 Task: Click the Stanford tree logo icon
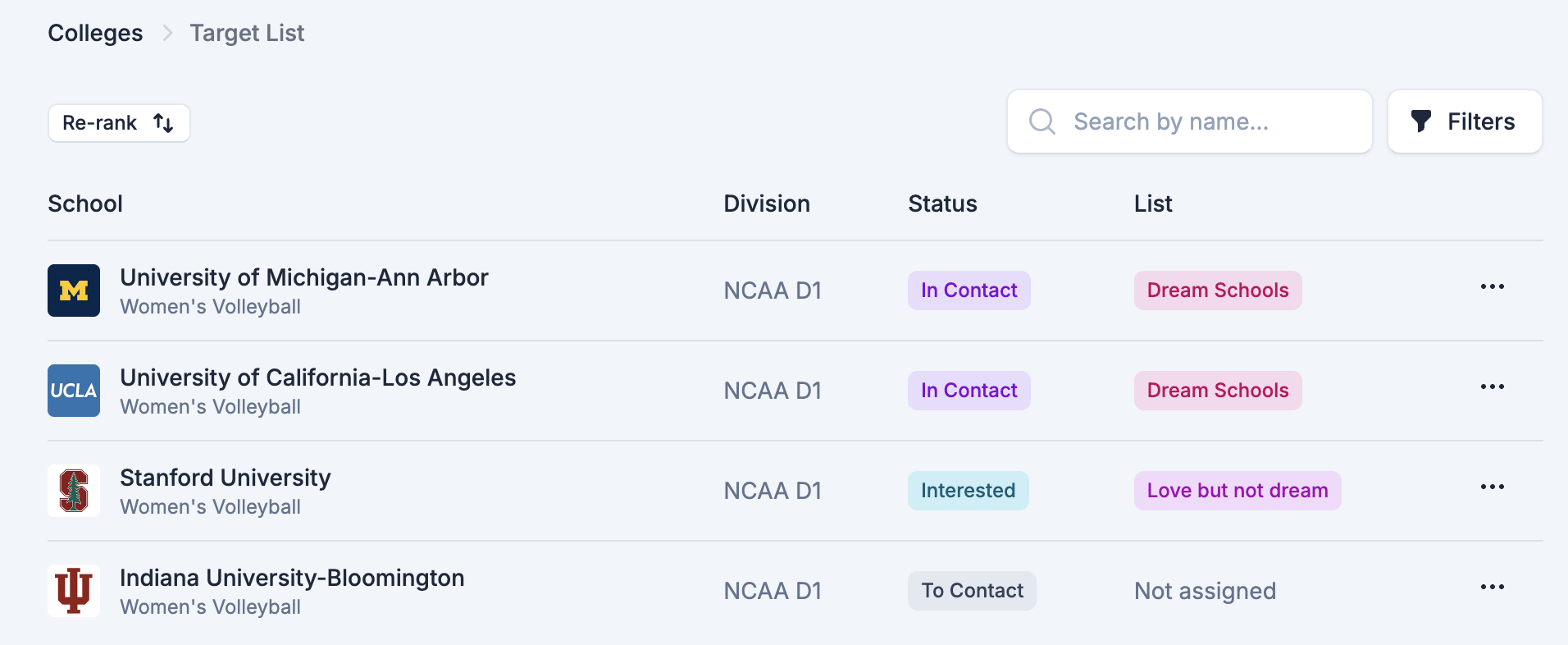[74, 491]
